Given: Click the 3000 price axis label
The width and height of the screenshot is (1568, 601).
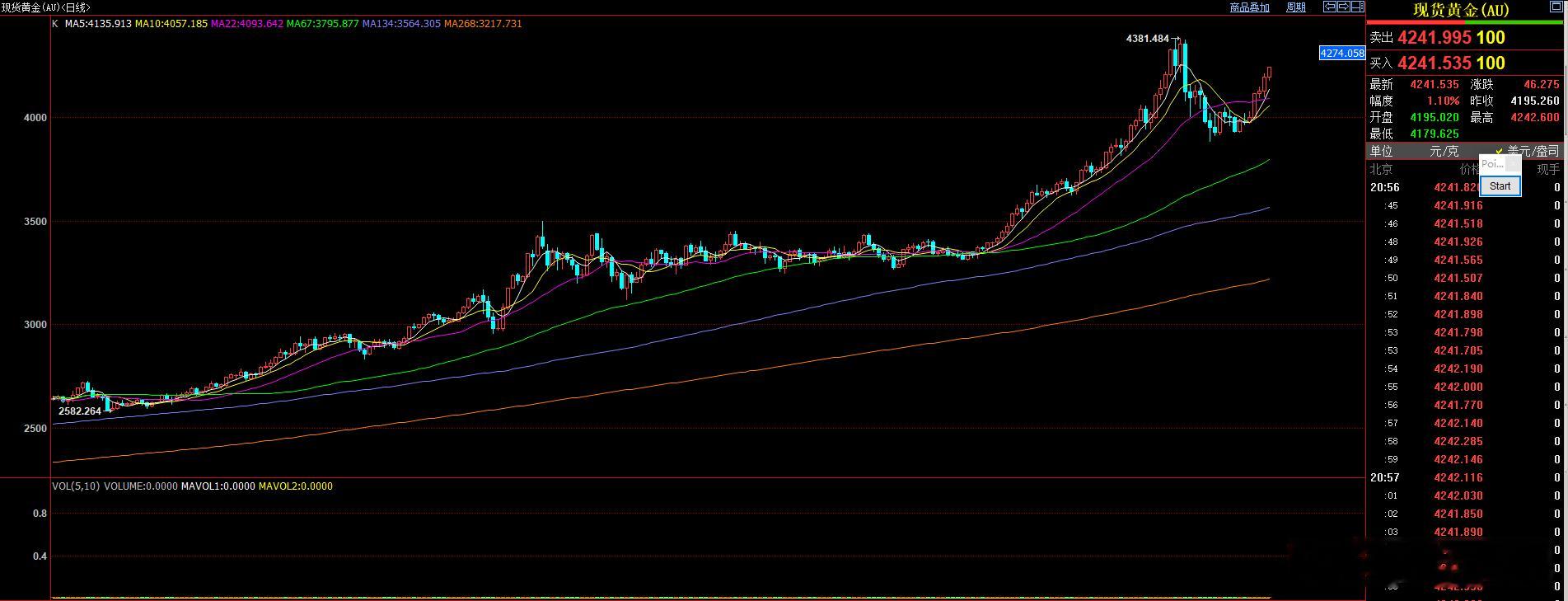Looking at the screenshot, I should (x=35, y=325).
